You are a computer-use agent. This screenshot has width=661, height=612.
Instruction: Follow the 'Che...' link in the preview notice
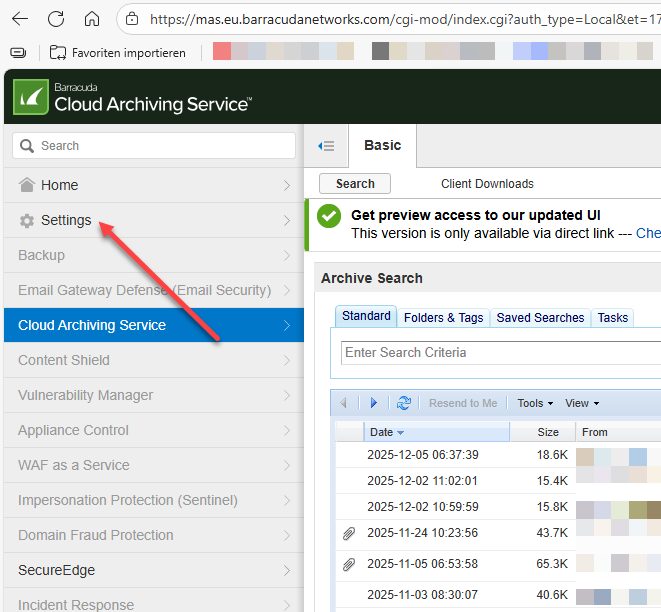[x=648, y=233]
